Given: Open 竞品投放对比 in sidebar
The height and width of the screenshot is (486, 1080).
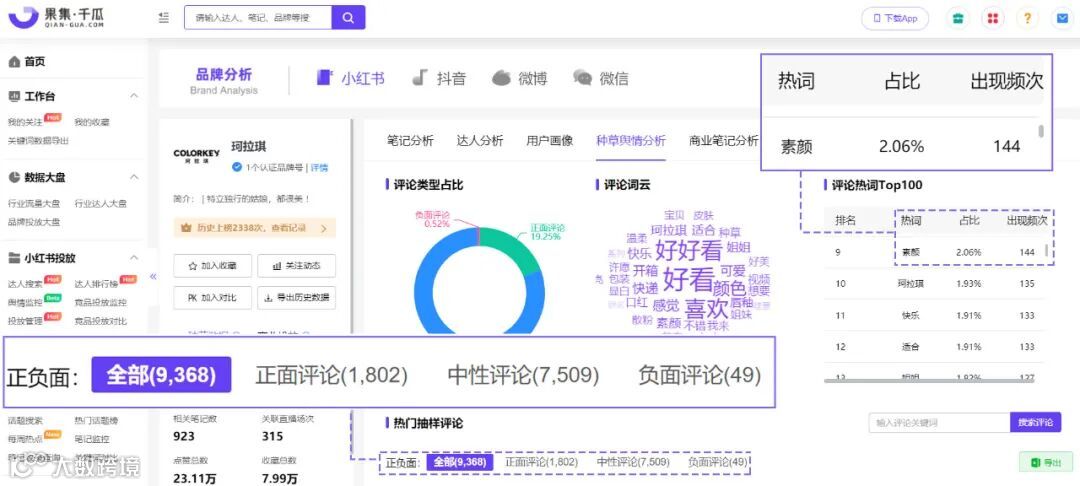Looking at the screenshot, I should tap(101, 321).
